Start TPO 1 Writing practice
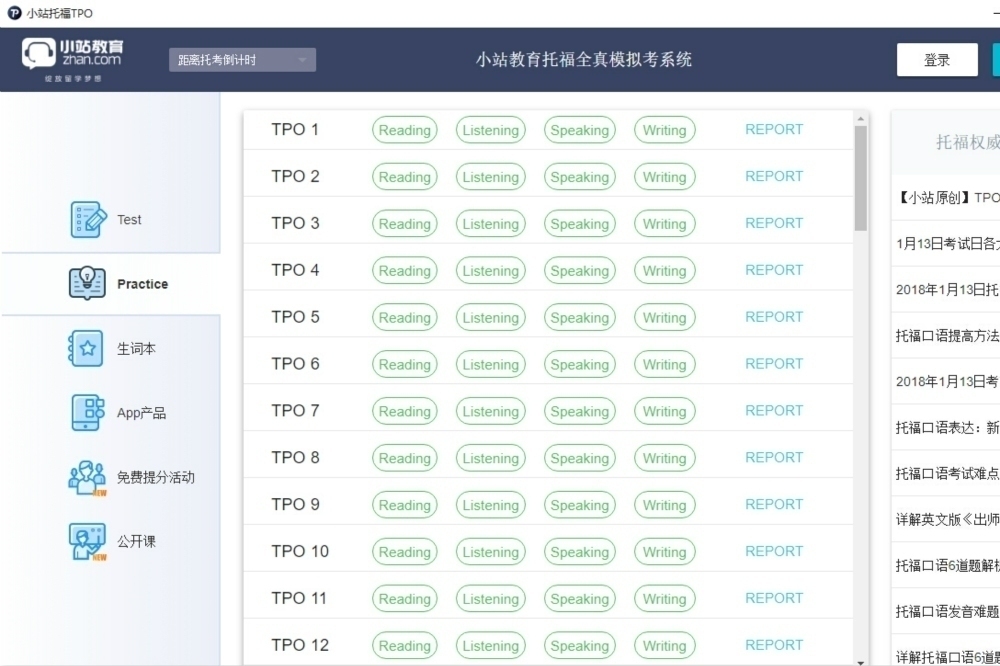 (x=665, y=130)
